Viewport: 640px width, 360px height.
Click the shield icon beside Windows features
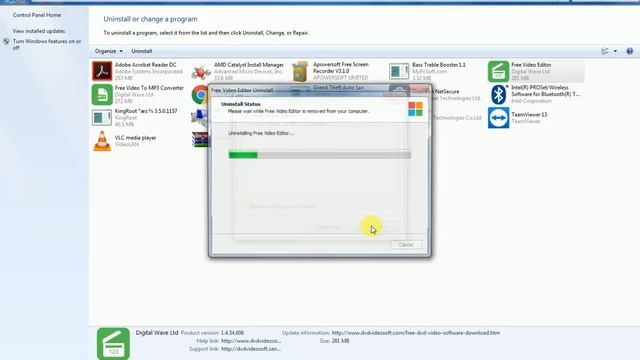[x=6, y=42]
